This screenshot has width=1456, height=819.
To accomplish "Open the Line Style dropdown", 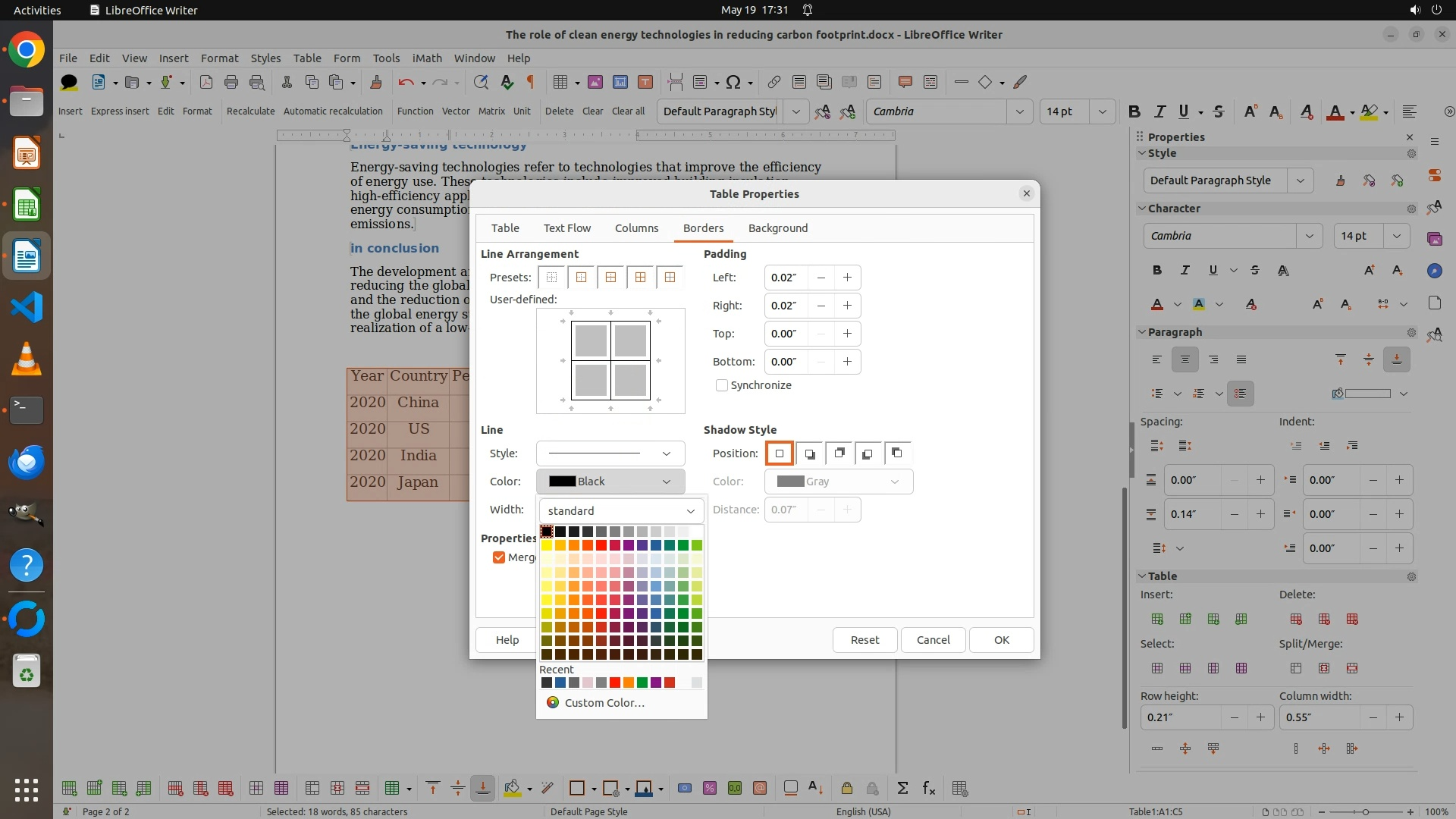I will click(610, 453).
